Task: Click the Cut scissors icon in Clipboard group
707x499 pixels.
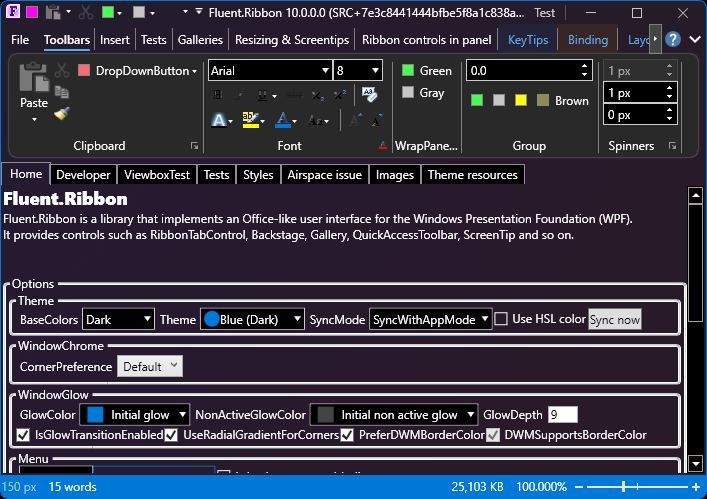Action: coord(62,70)
